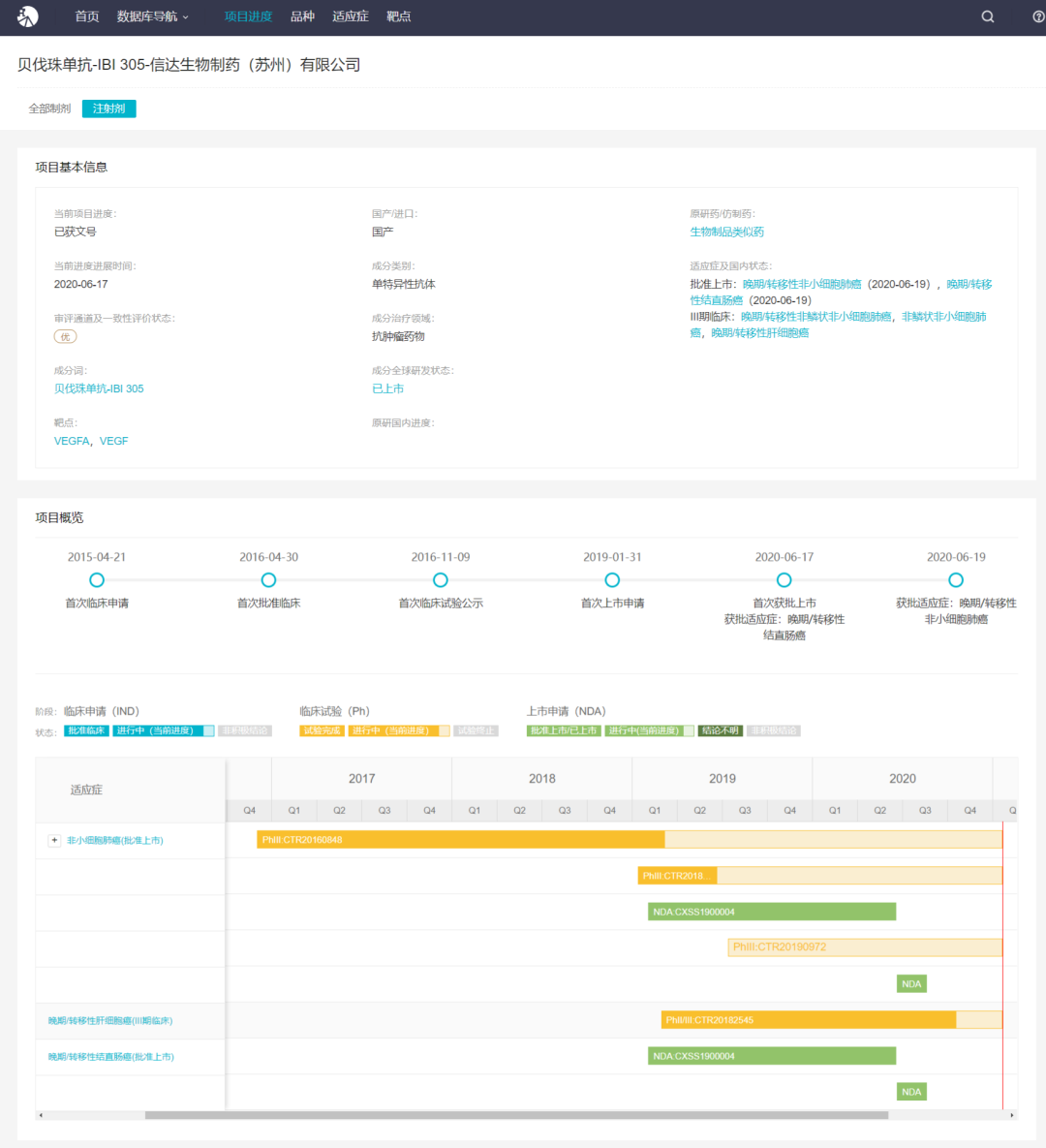The width and height of the screenshot is (1046, 1148).
Task: Open the 已上市 global status link
Action: tap(388, 388)
